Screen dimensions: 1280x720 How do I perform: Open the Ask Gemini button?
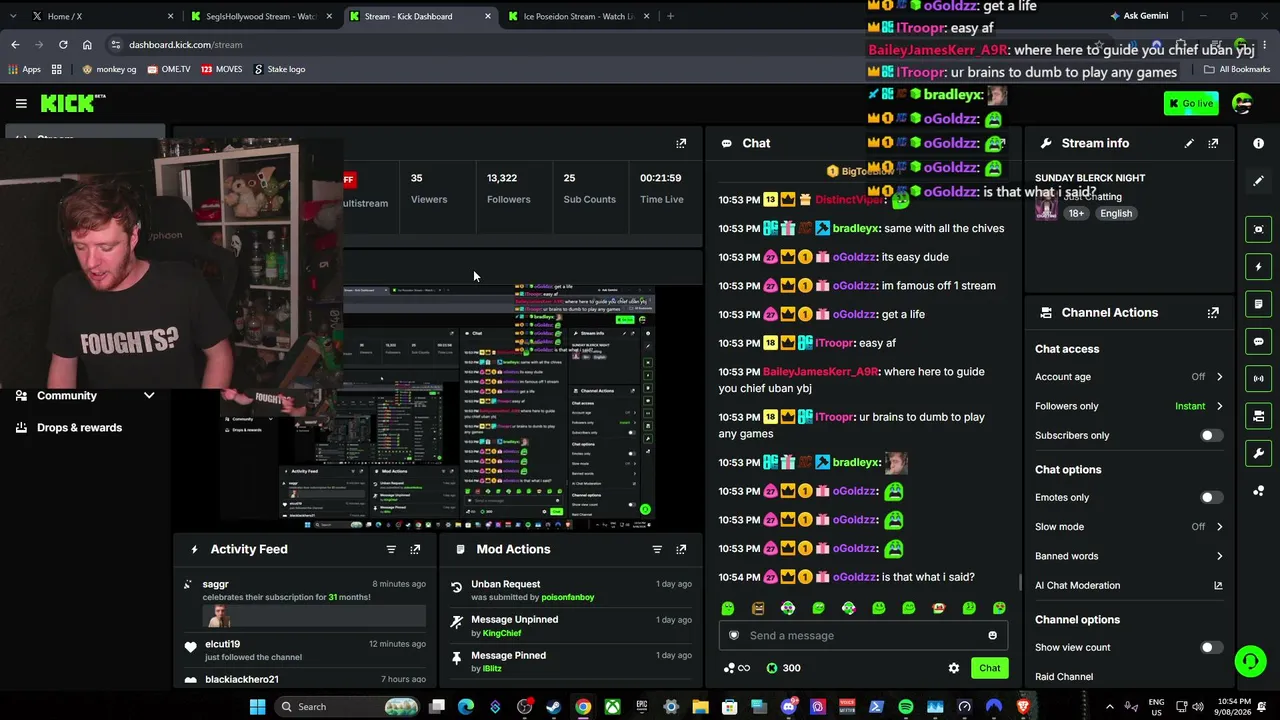pyautogui.click(x=1138, y=16)
